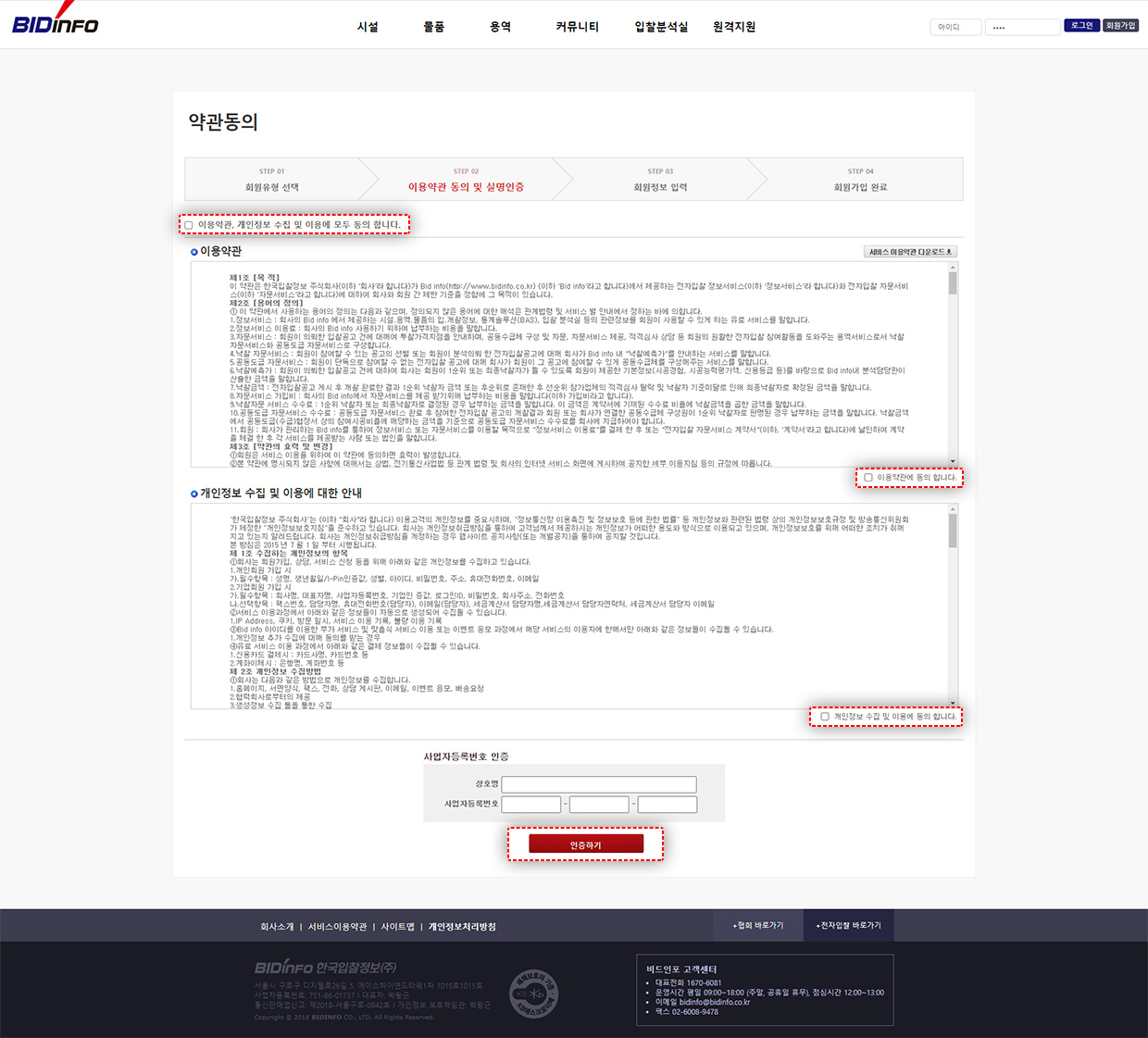
Task: Focus the 아이디 login field
Action: point(955,27)
